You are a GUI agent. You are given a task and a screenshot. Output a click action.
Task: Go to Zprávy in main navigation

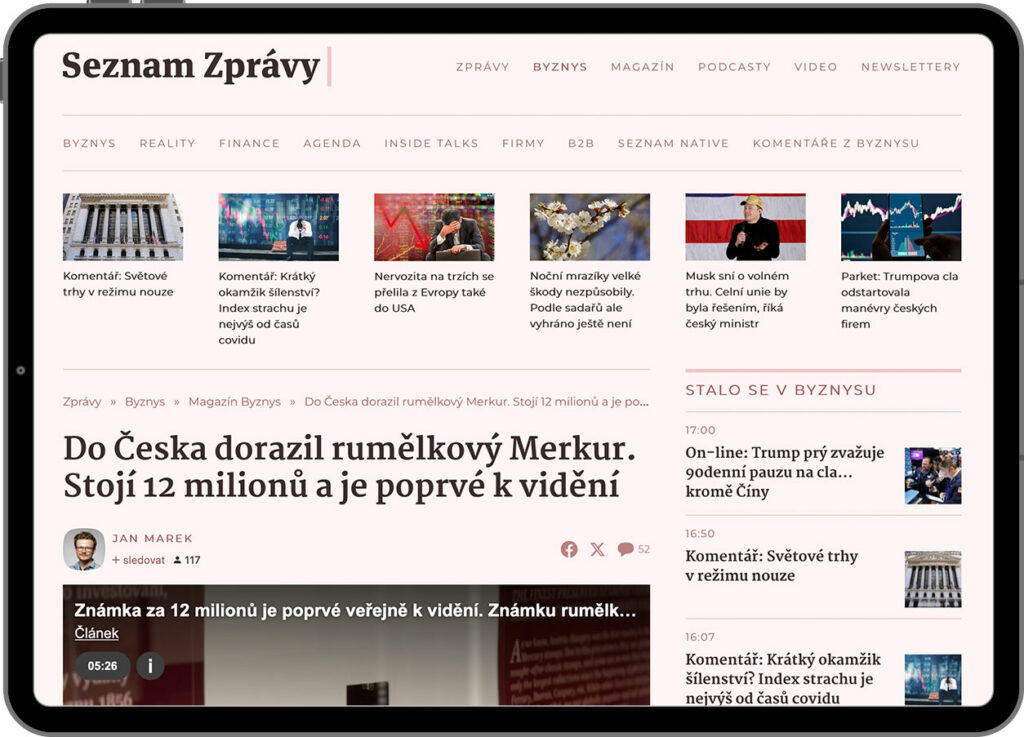[482, 67]
